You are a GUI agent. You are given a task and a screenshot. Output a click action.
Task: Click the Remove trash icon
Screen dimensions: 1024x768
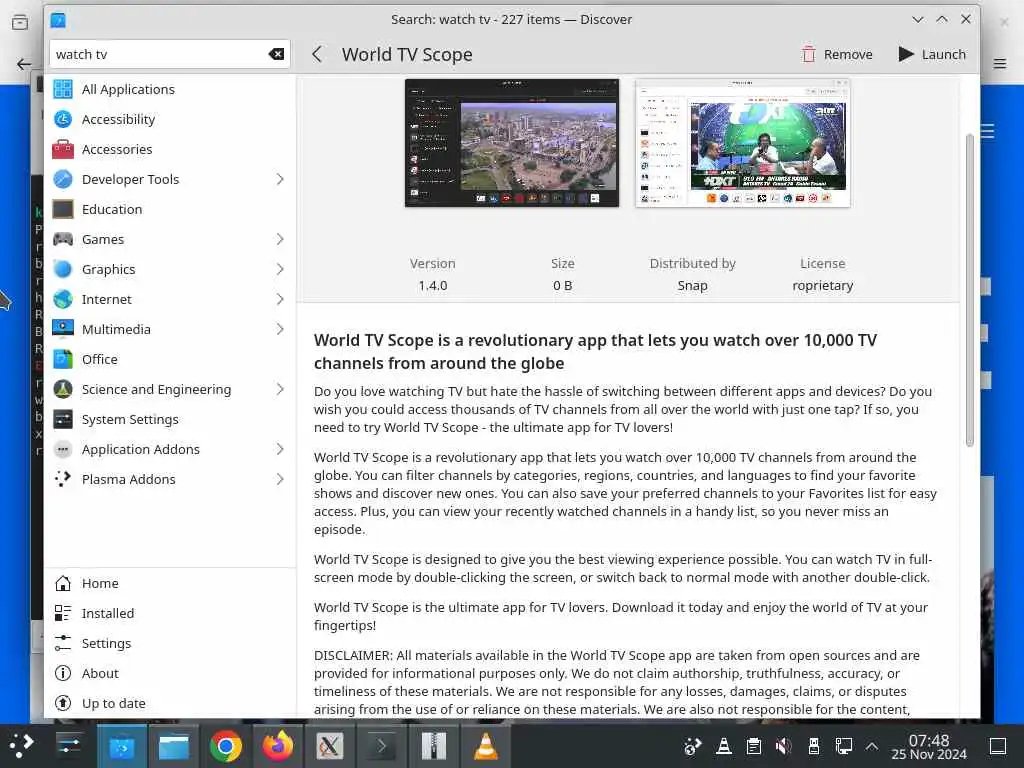click(808, 54)
